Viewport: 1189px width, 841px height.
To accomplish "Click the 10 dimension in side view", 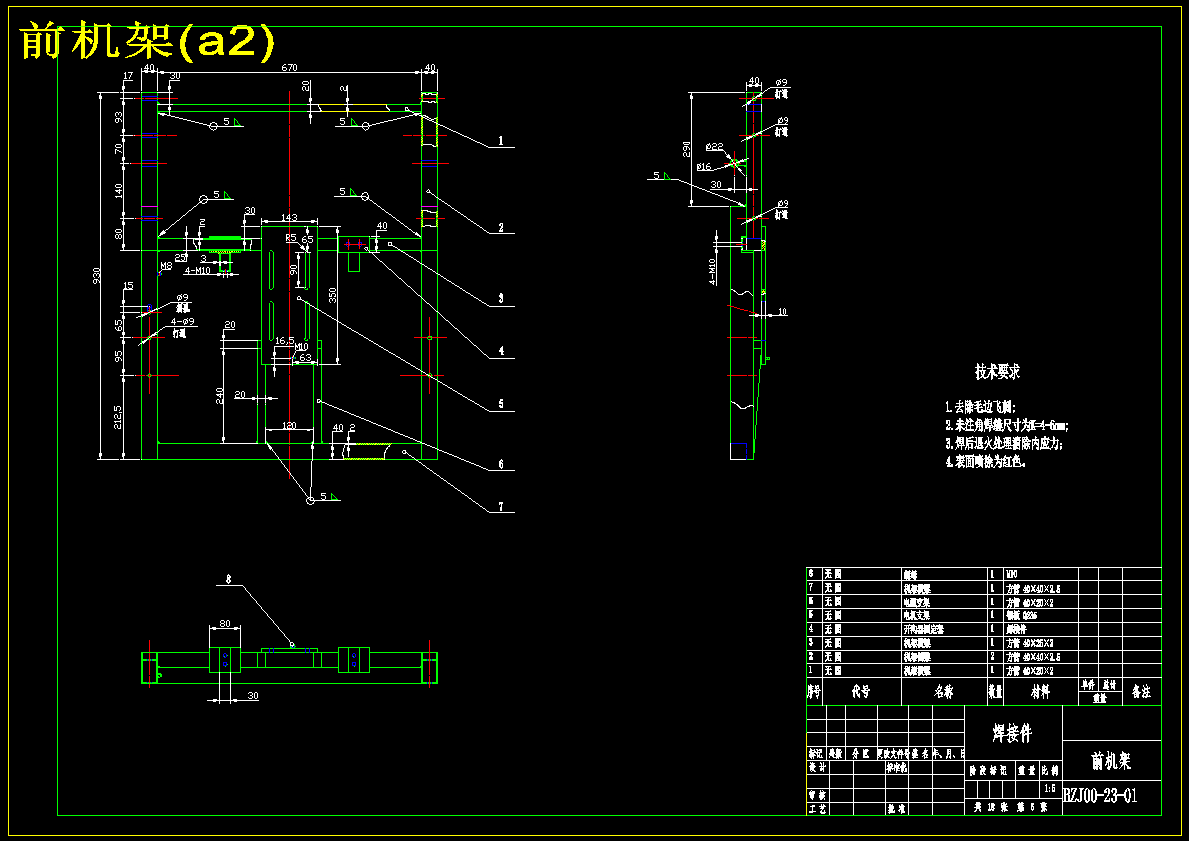I will pos(783,312).
